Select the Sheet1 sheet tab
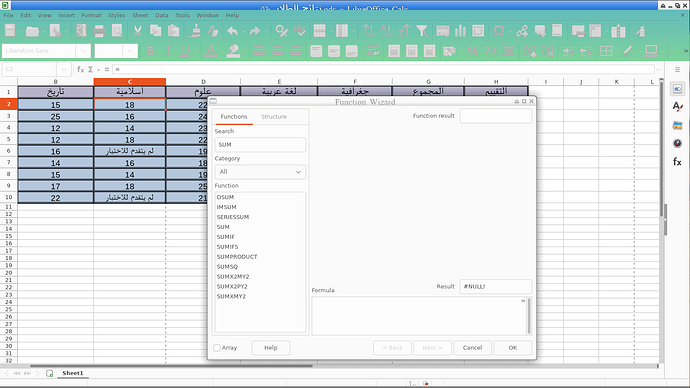The height and width of the screenshot is (388, 690). pyautogui.click(x=73, y=373)
